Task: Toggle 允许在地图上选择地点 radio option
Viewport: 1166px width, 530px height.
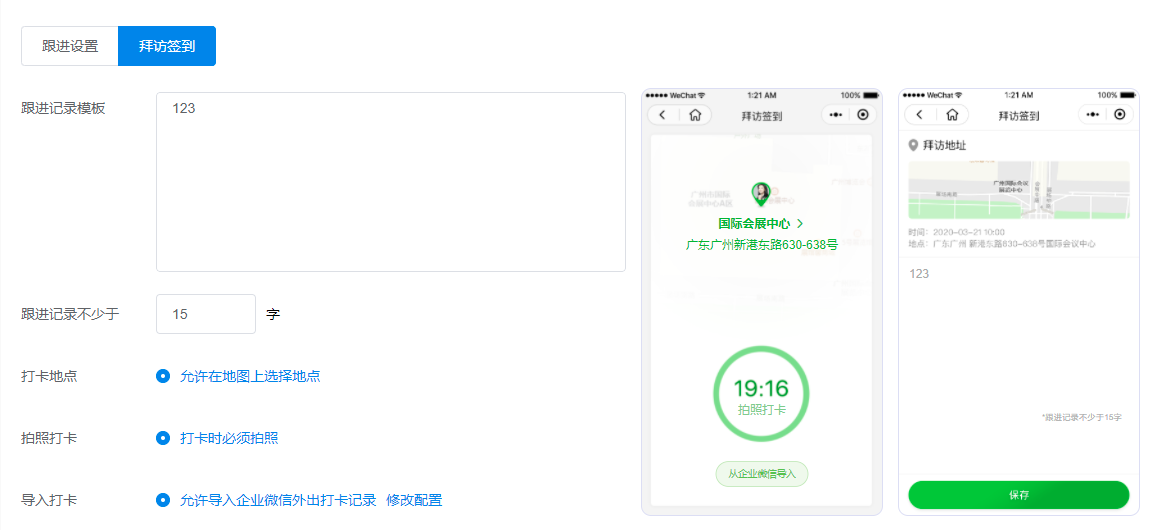Action: click(x=163, y=376)
